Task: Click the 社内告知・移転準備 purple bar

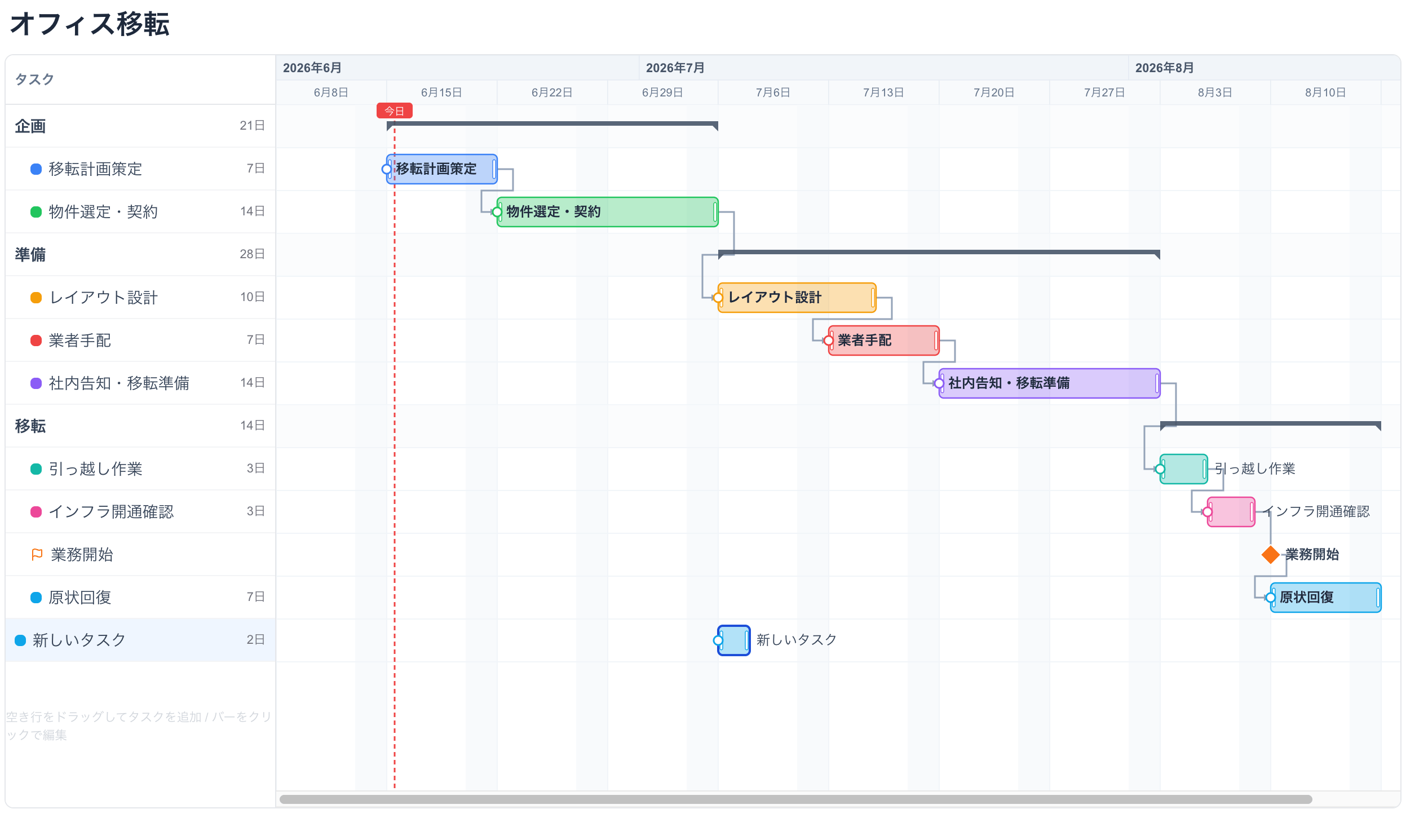Action: click(x=1049, y=383)
